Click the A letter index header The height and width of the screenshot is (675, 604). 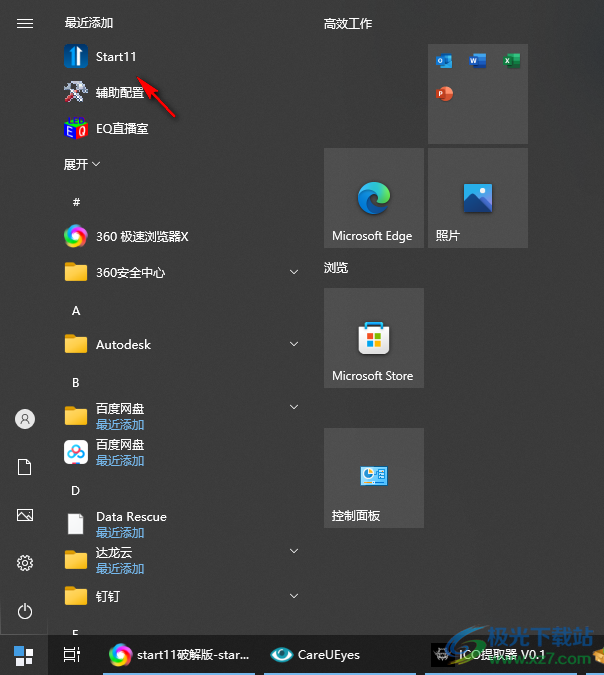76,311
